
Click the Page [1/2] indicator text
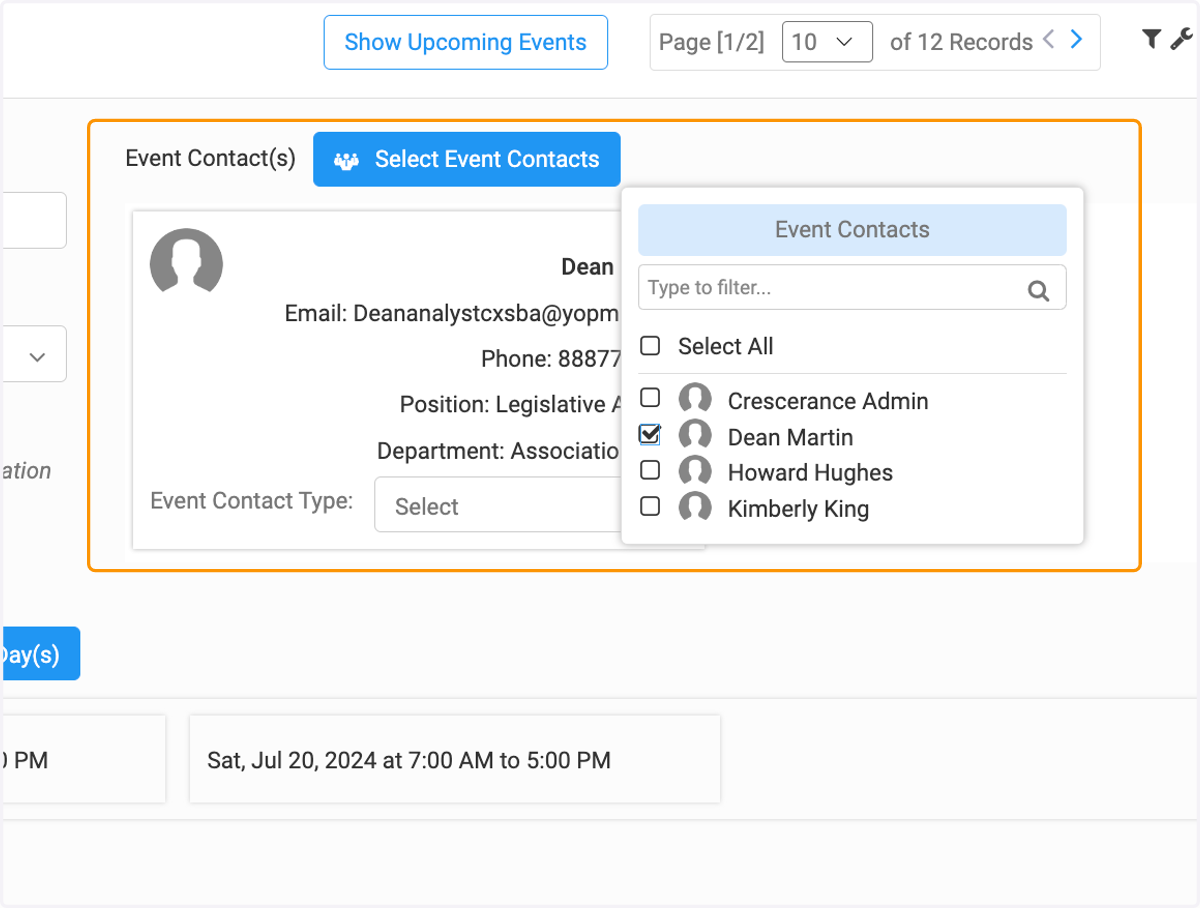point(711,42)
